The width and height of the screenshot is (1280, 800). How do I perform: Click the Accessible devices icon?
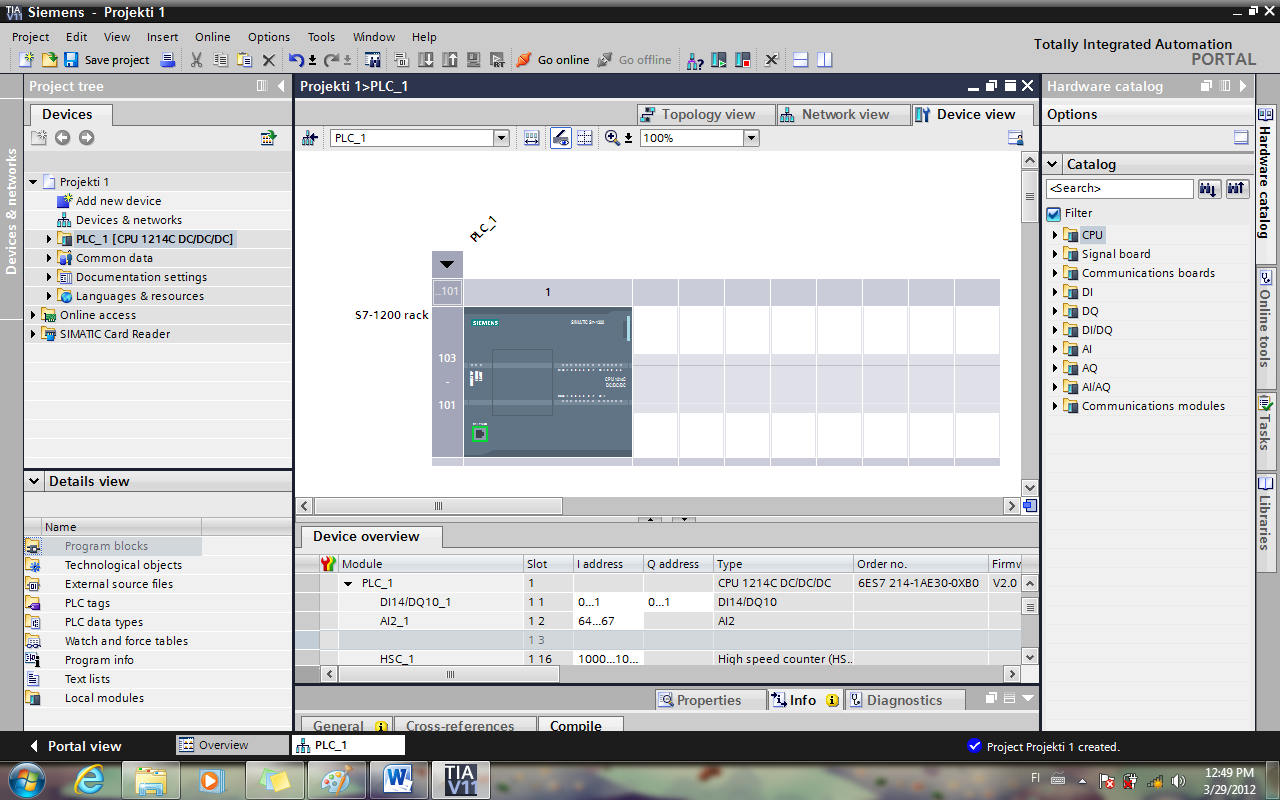pyautogui.click(x=695, y=60)
